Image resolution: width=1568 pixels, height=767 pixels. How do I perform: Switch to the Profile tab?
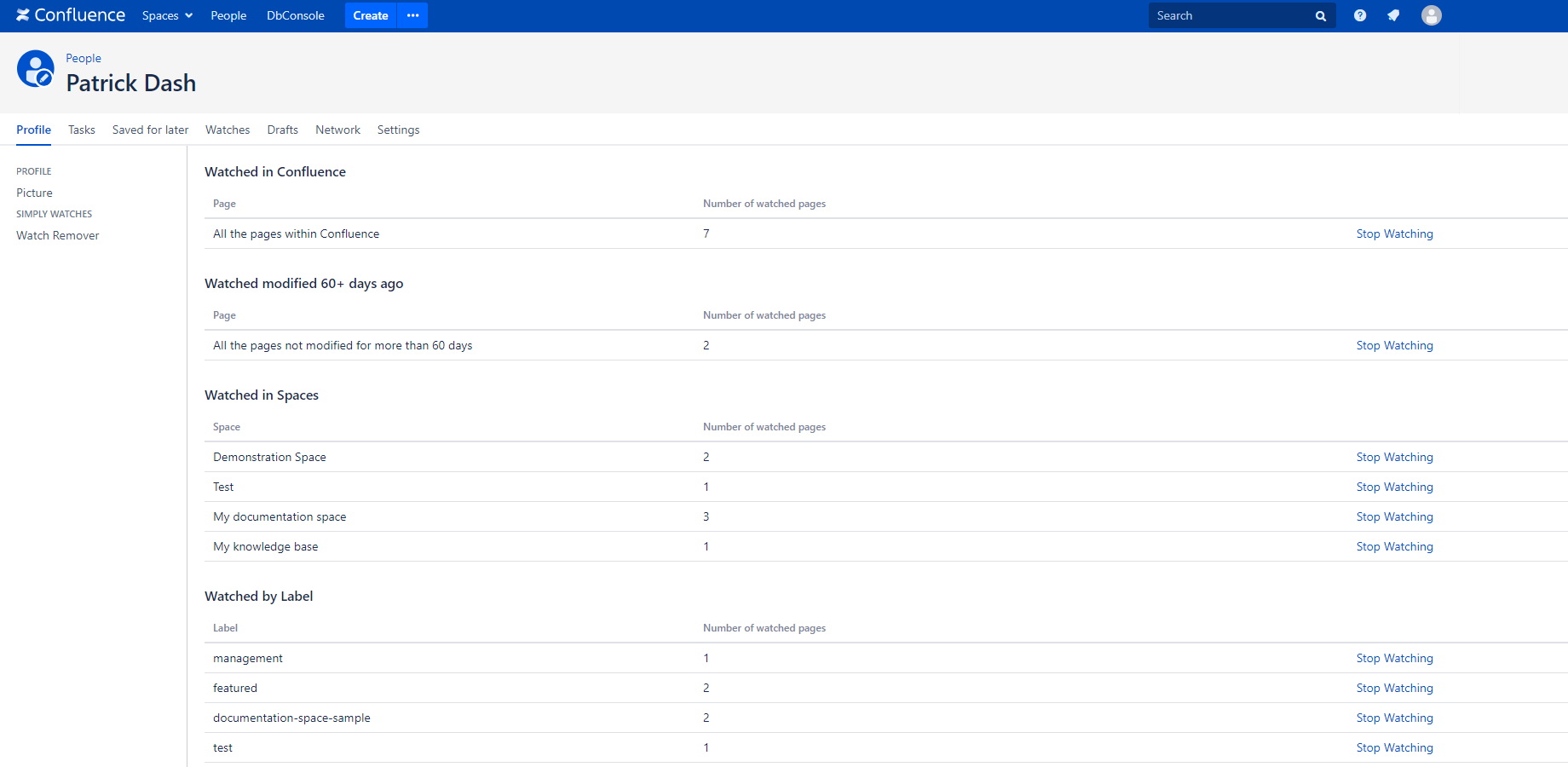[33, 130]
